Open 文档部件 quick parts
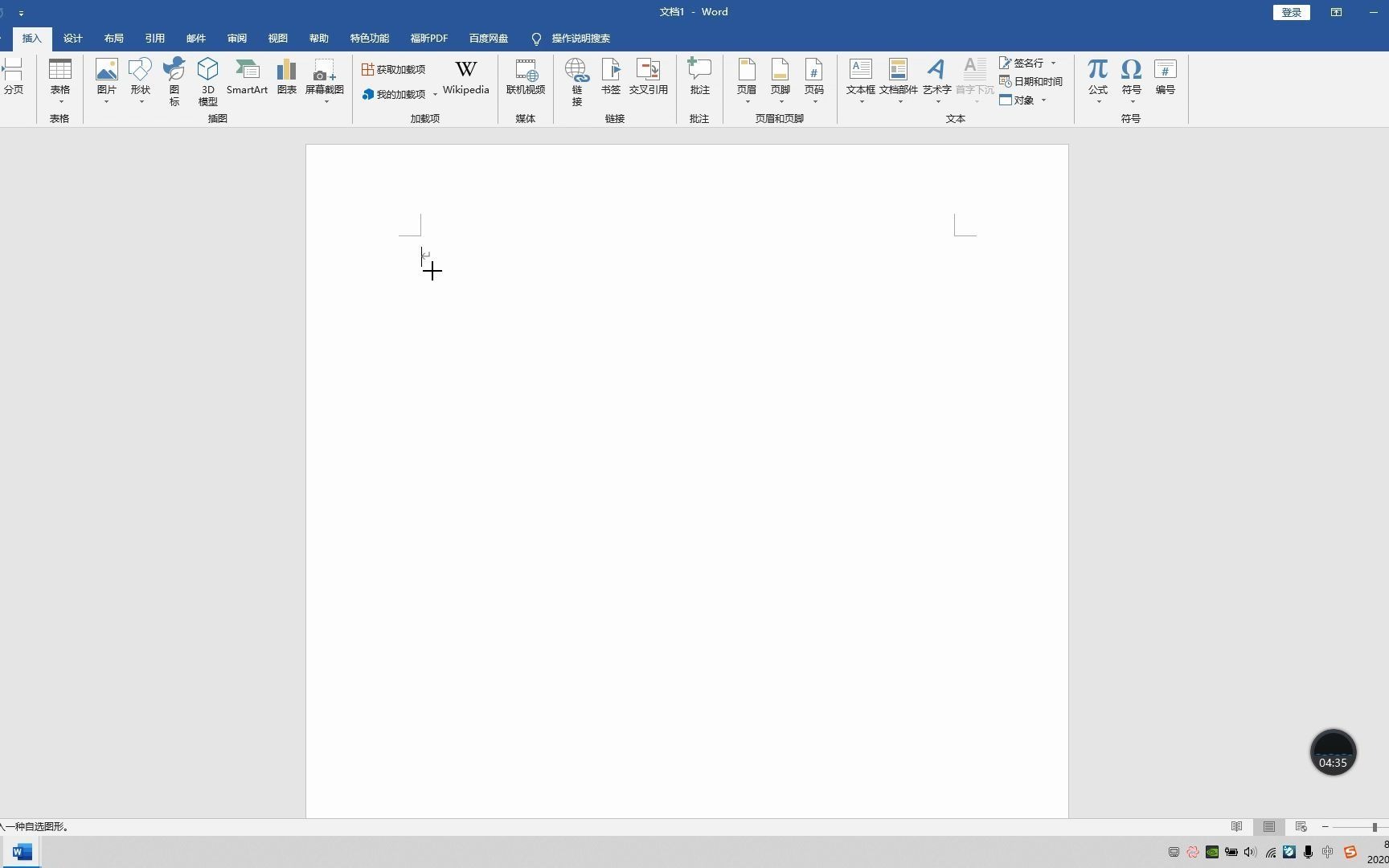 (899, 80)
